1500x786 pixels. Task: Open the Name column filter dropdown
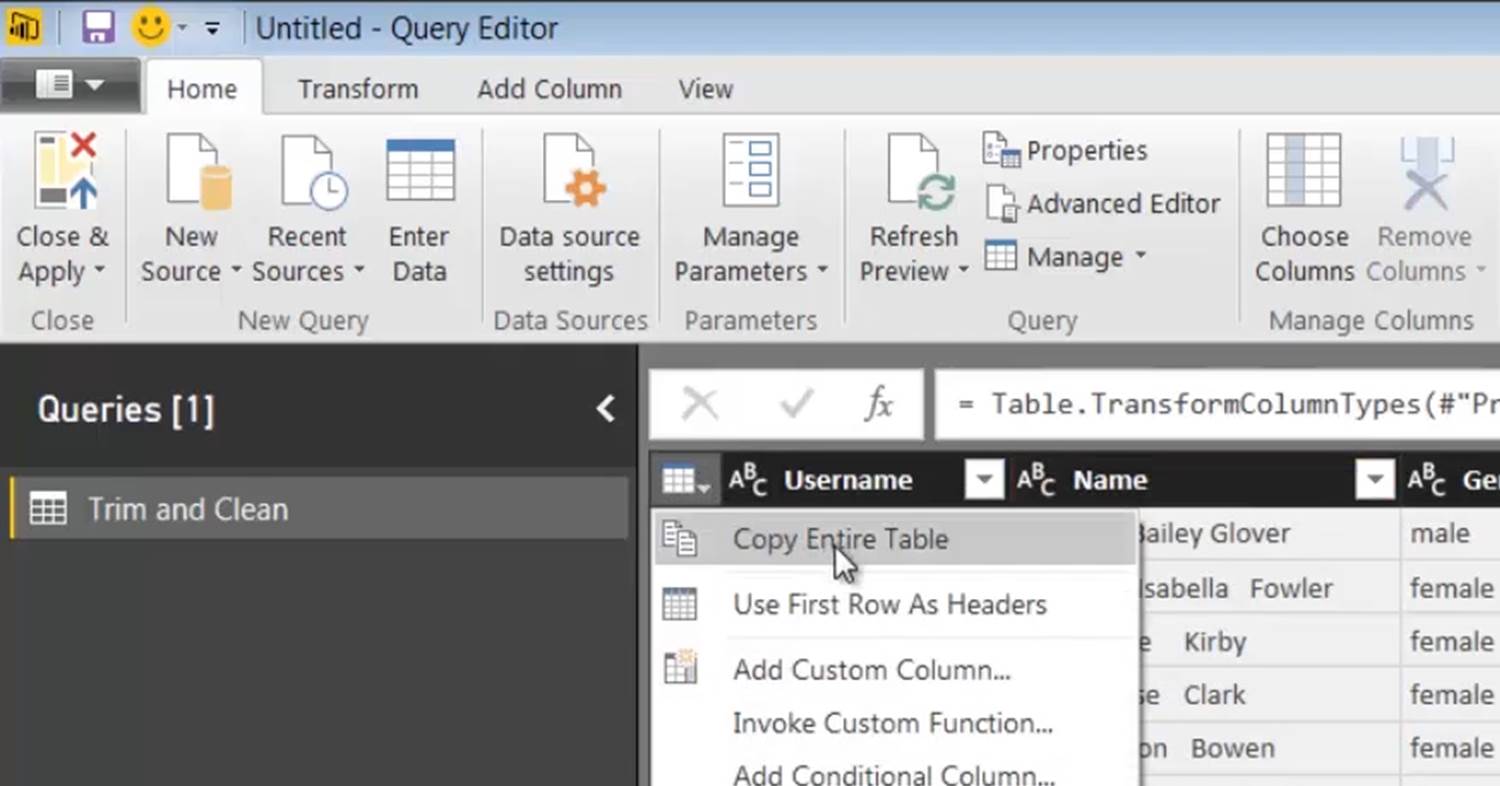1375,481
